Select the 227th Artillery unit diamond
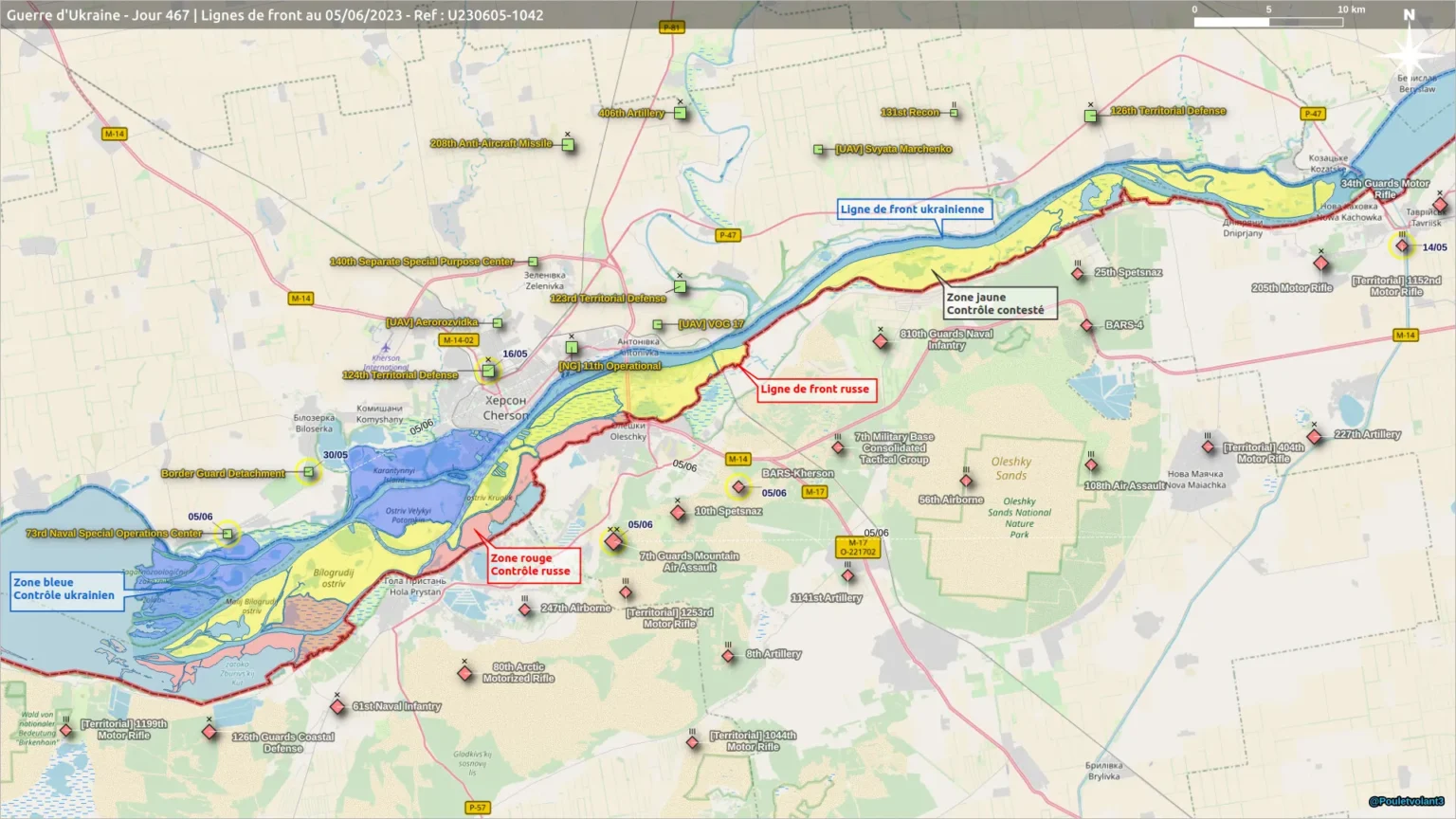 [1314, 436]
